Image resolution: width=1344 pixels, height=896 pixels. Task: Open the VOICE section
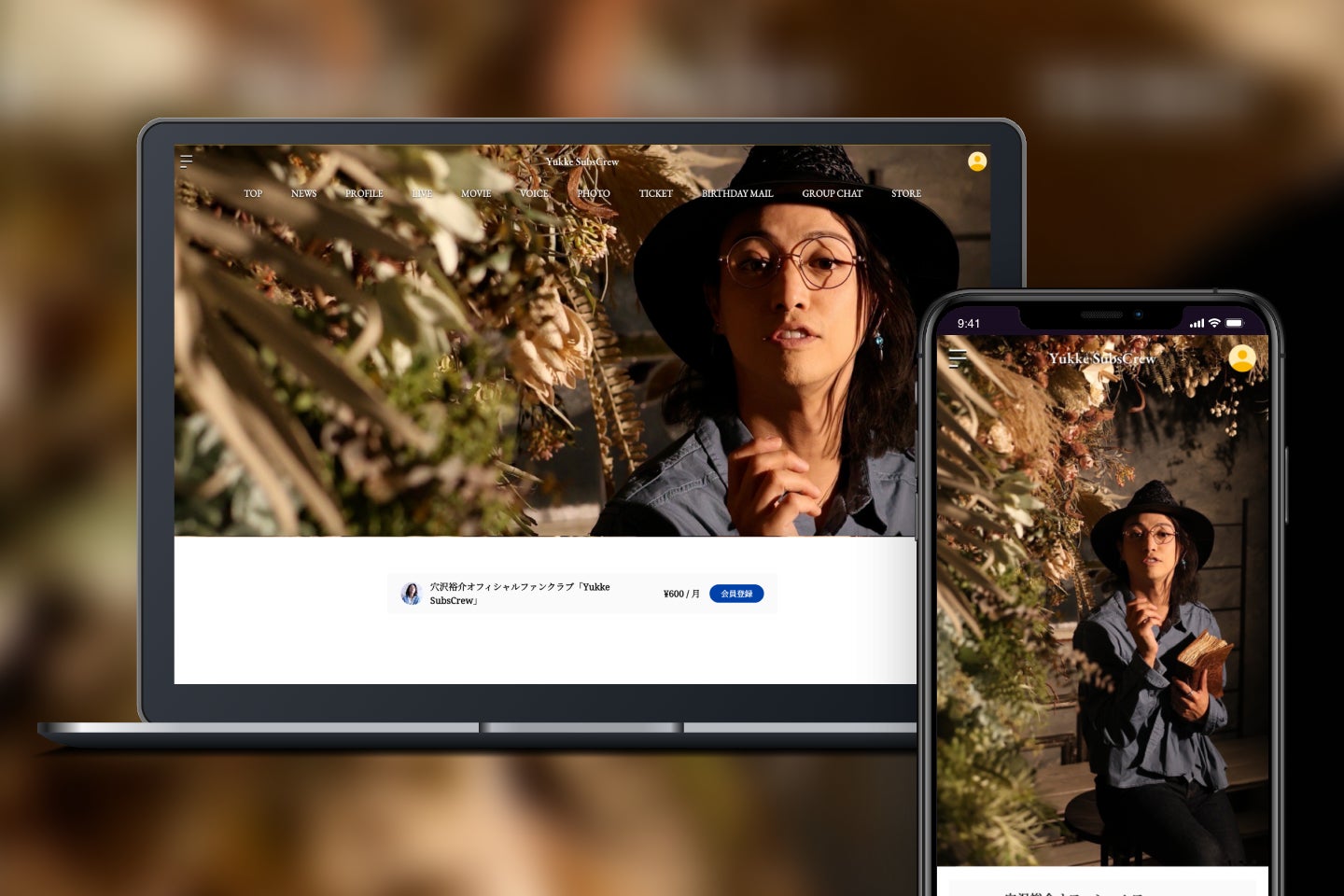coord(534,194)
